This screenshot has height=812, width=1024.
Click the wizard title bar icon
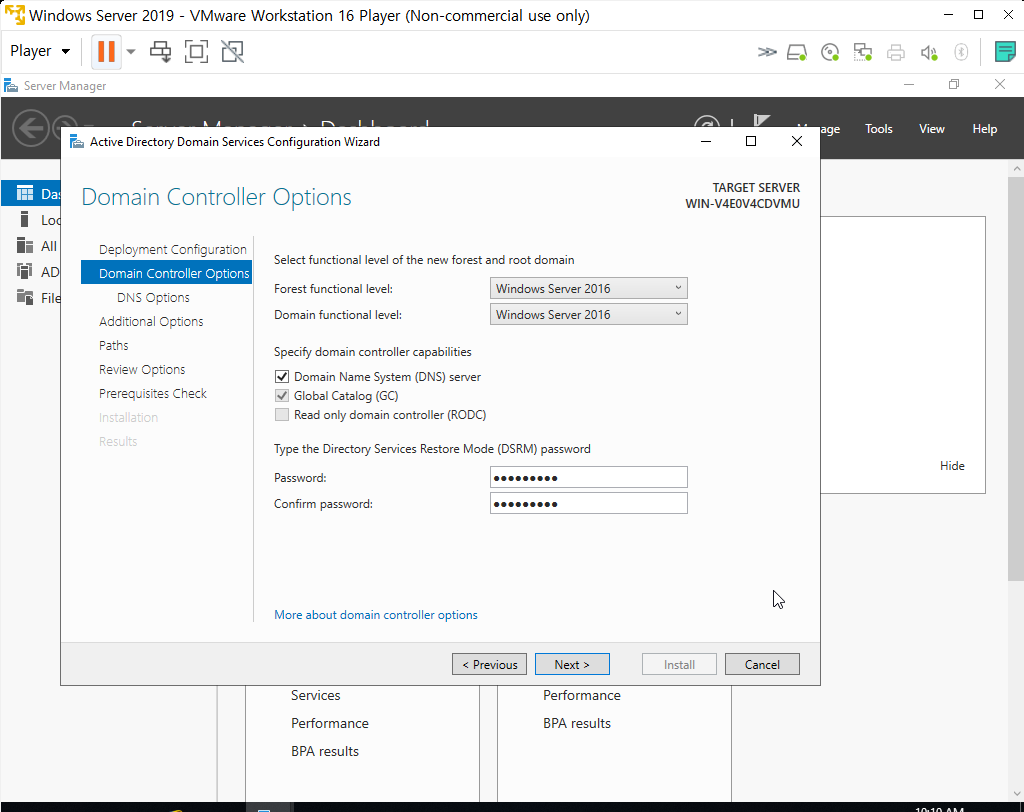[77, 142]
